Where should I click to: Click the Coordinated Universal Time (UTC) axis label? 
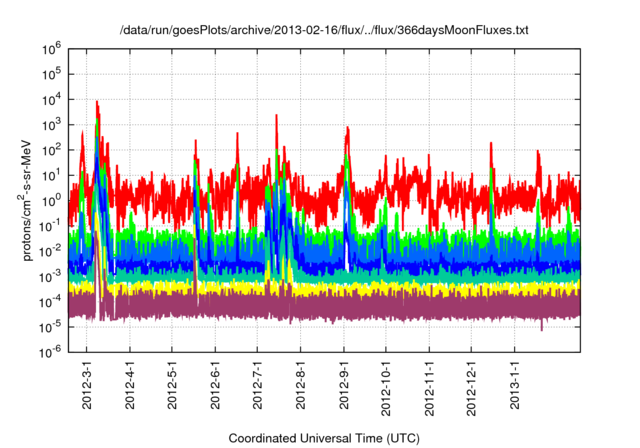tap(323, 438)
